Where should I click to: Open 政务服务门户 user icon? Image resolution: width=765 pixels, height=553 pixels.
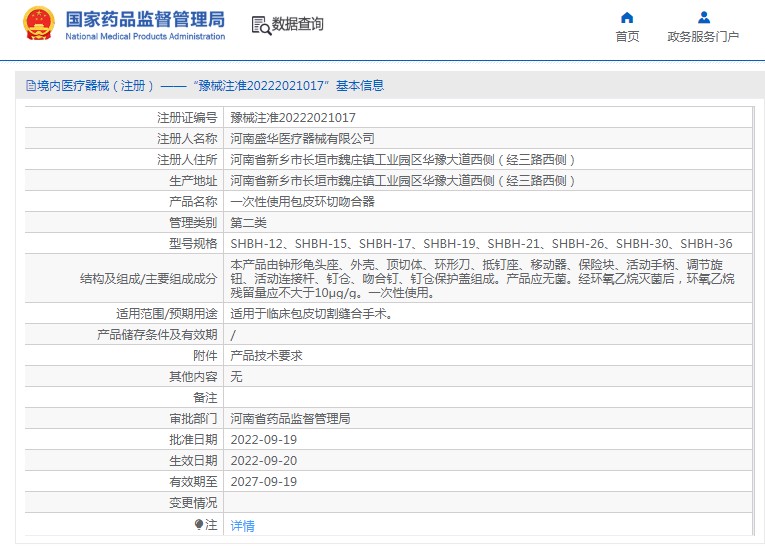(704, 18)
